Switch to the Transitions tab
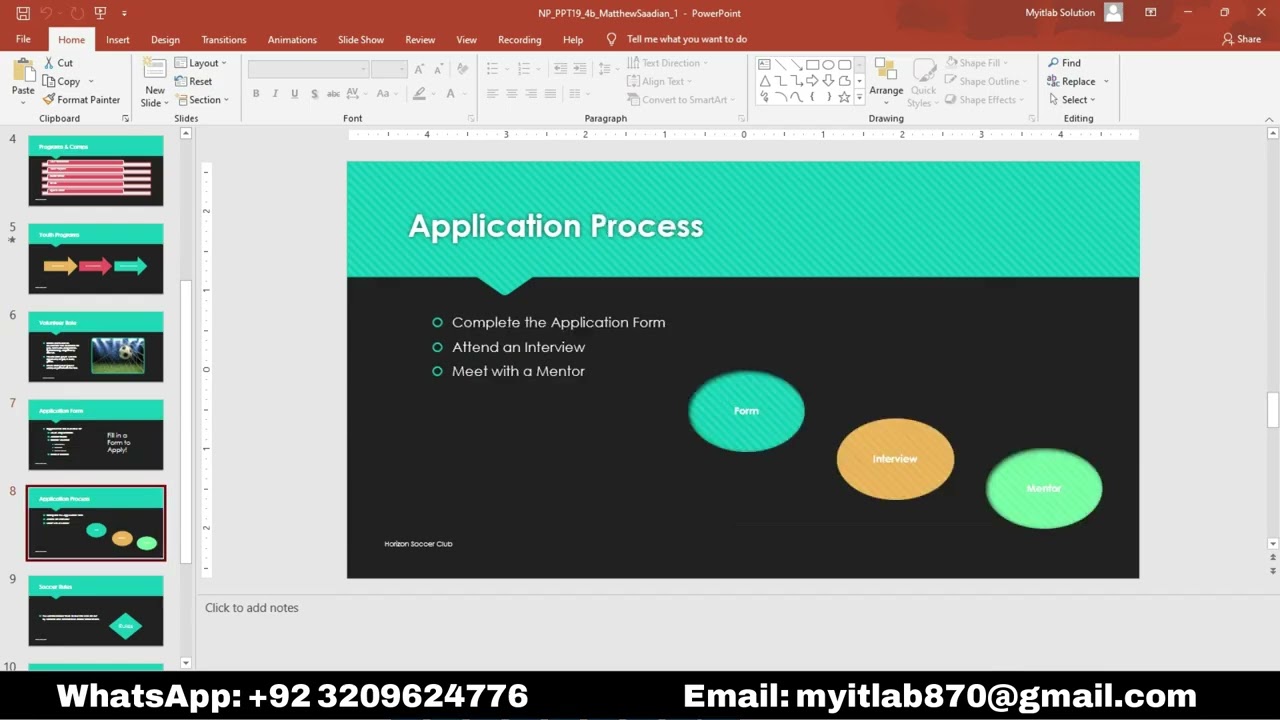This screenshot has height=720, width=1280. point(224,40)
